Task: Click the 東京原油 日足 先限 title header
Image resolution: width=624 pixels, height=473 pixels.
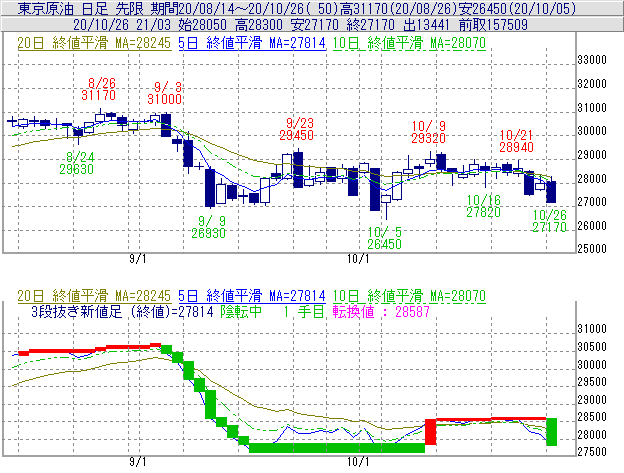Action: pos(83,8)
